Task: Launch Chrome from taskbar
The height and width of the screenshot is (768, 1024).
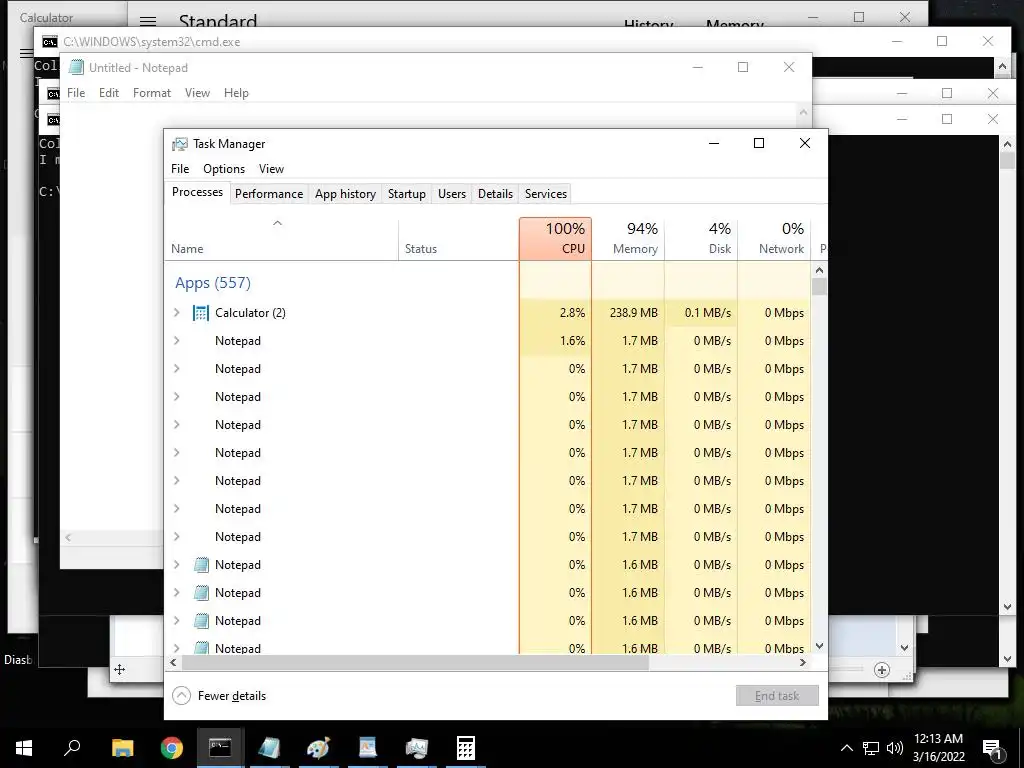Action: coord(172,748)
